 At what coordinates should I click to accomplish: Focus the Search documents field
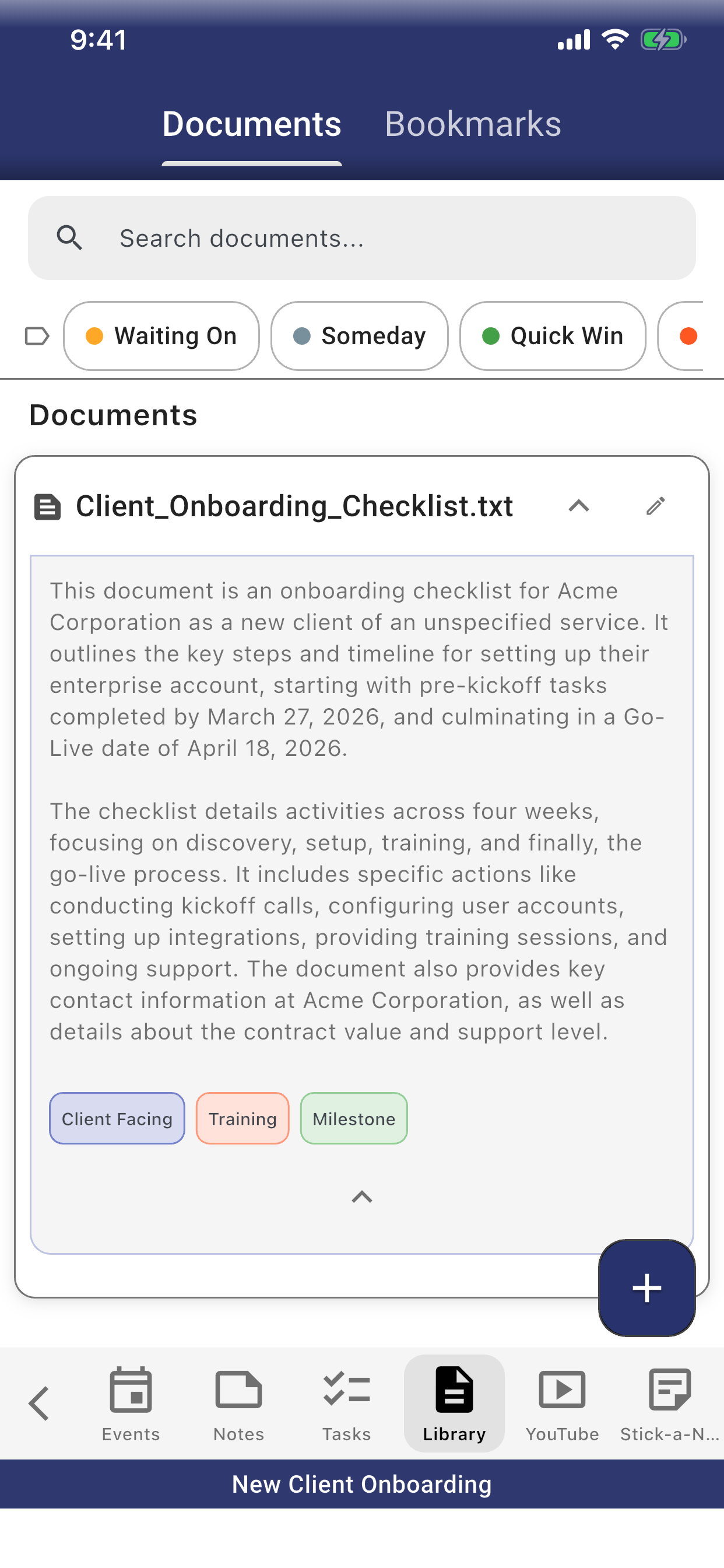tap(362, 238)
